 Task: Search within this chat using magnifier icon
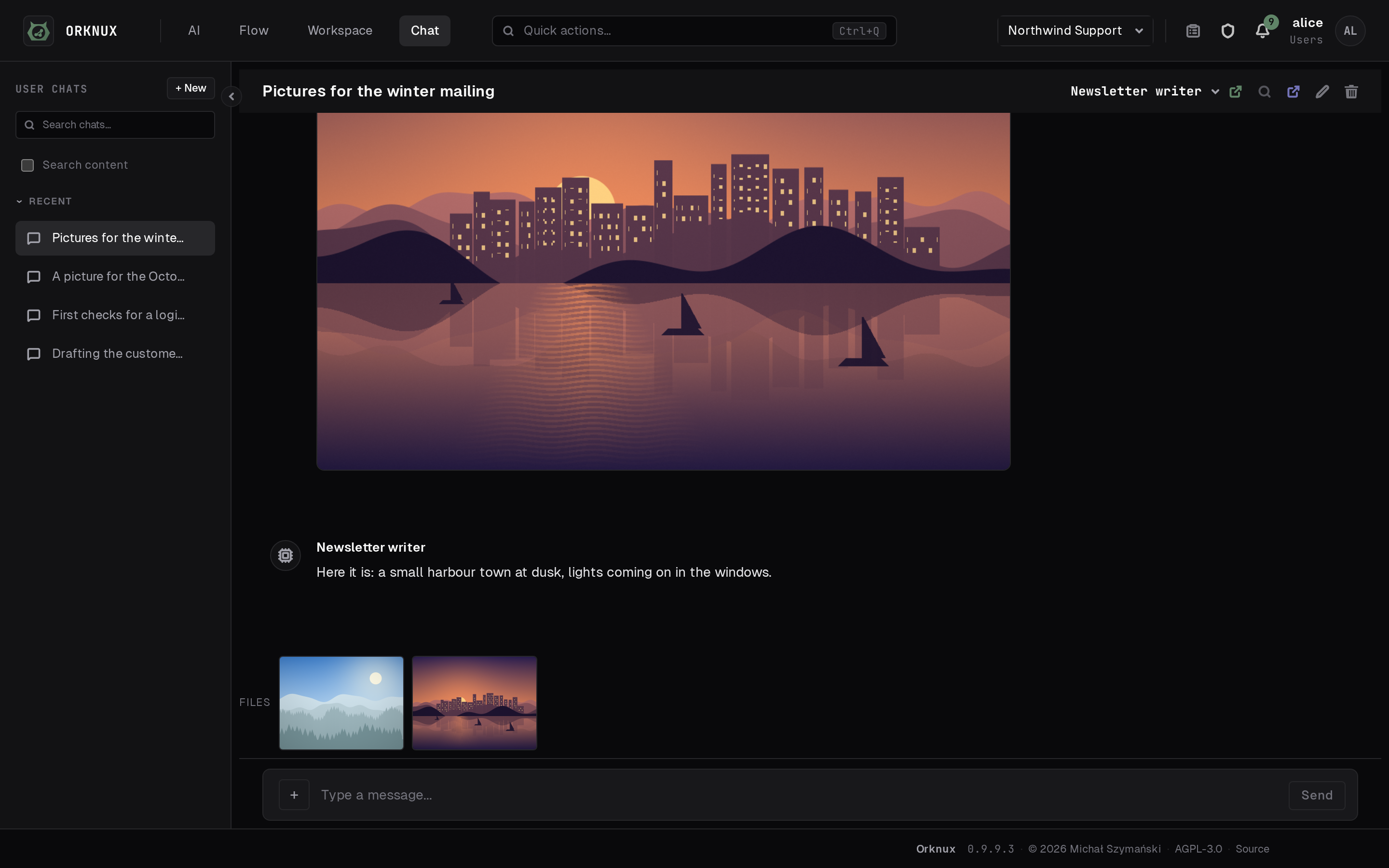click(x=1264, y=92)
